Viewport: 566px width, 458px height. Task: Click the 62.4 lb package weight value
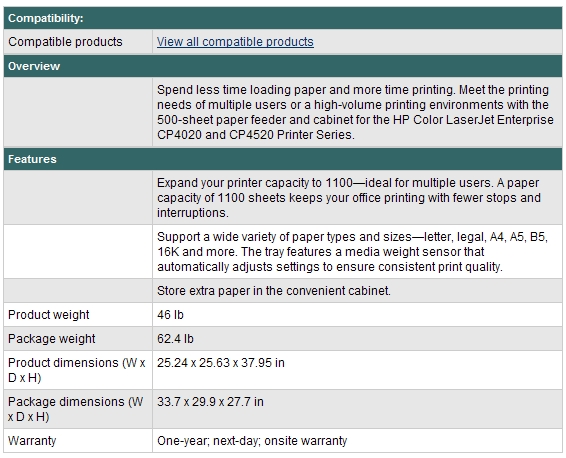coord(175,339)
